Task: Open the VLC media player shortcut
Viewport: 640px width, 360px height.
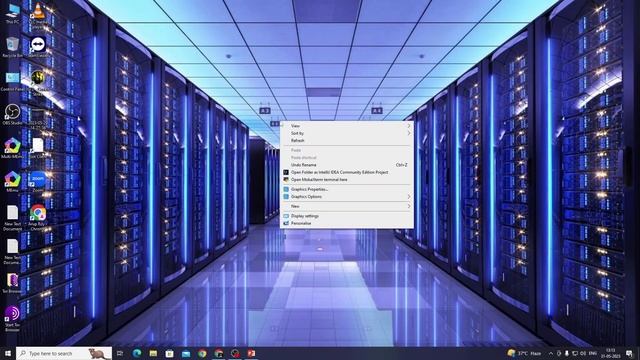Action: click(x=38, y=15)
